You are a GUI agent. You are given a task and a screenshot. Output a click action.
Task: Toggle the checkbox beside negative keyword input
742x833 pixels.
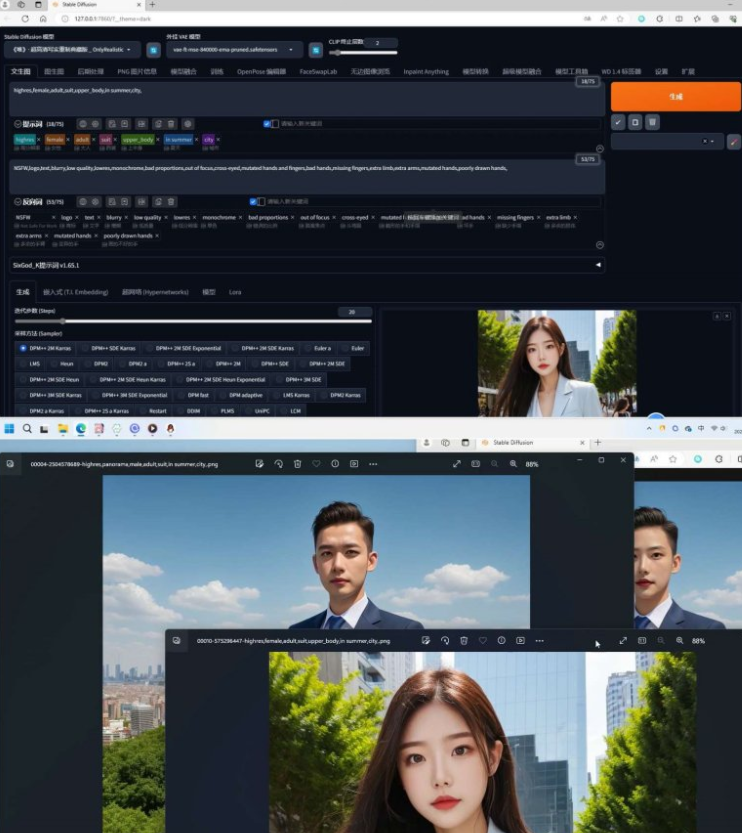click(x=253, y=202)
